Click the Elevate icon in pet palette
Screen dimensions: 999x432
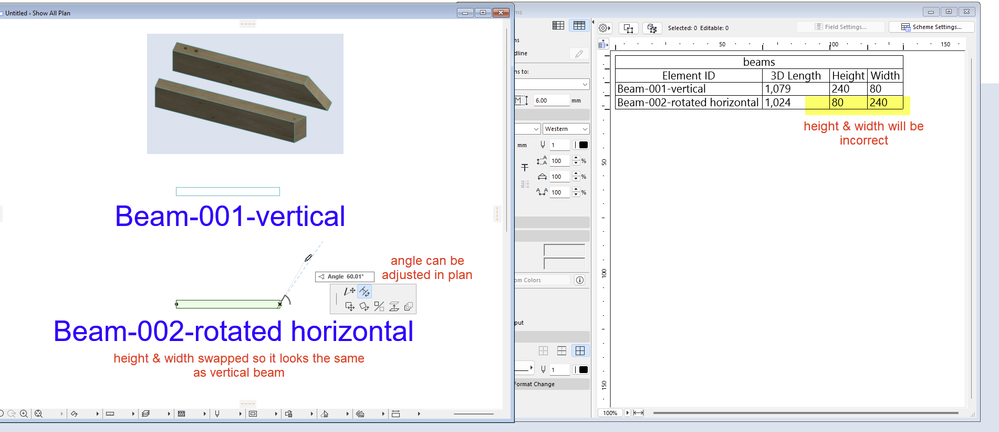click(394, 306)
